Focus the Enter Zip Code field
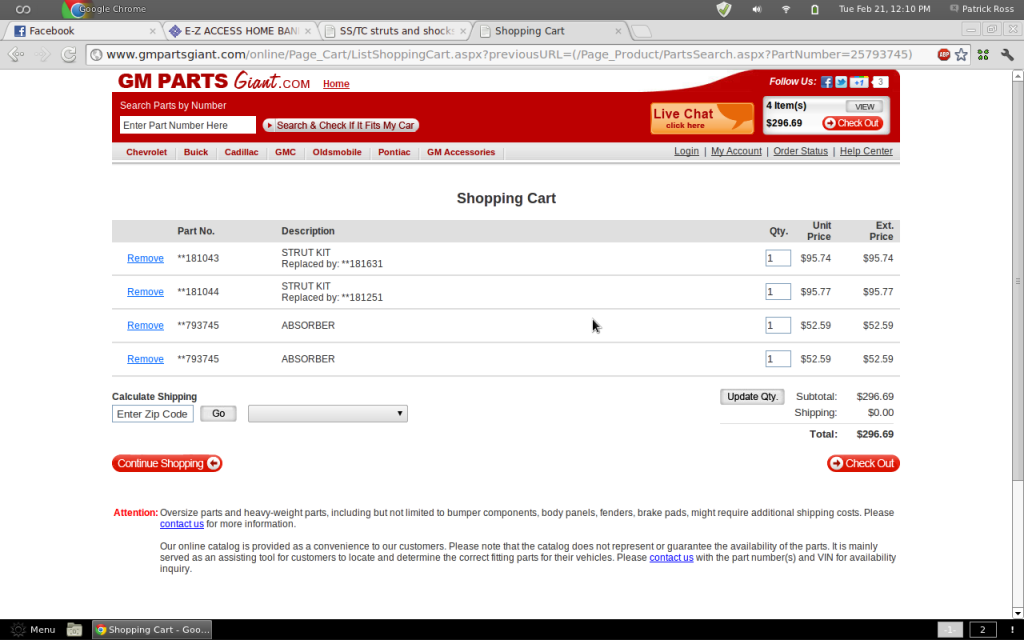The width and height of the screenshot is (1024, 640). click(153, 414)
